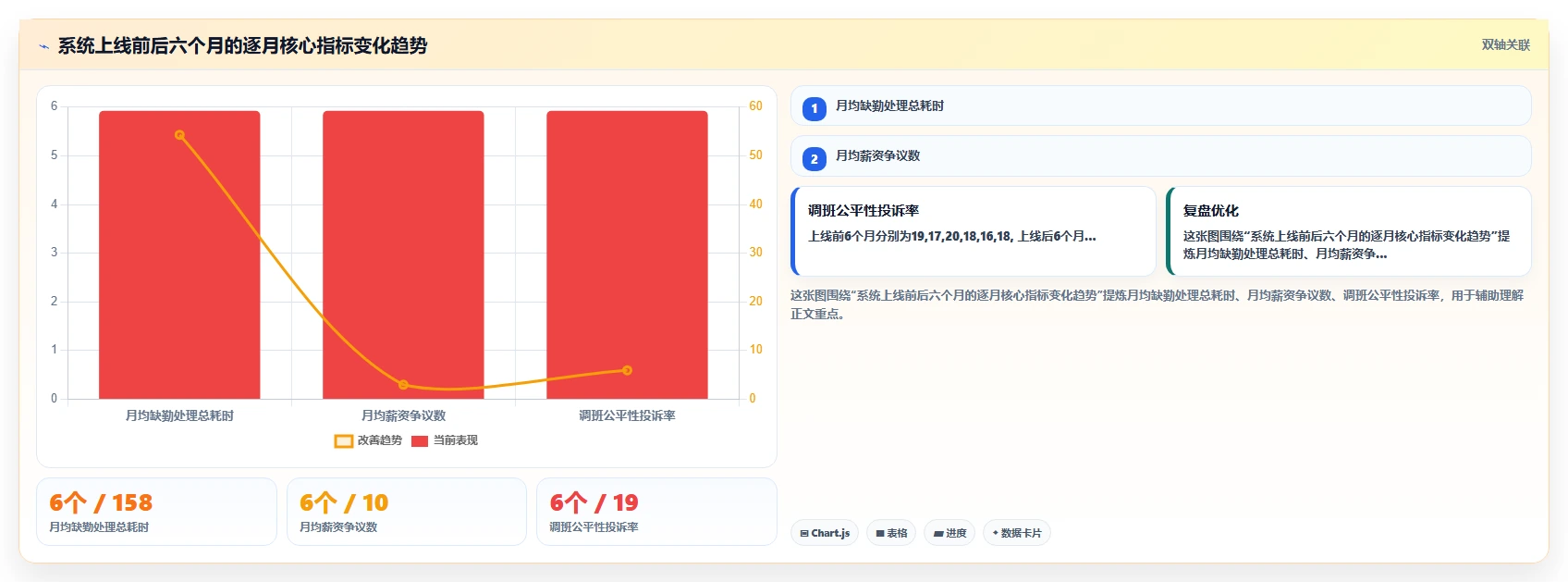The height and width of the screenshot is (582, 1568).
Task: Click the Chart.js tag chip
Action: [x=825, y=533]
